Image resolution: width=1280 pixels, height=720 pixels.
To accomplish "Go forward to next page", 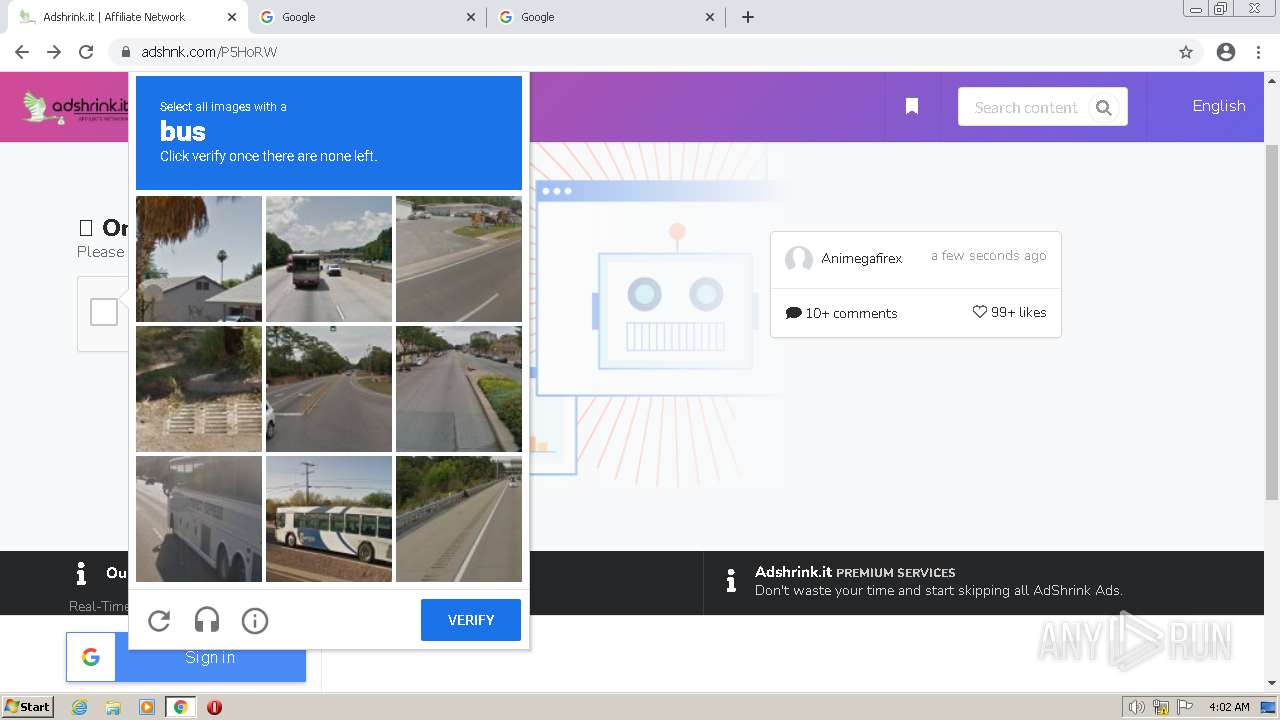I will [x=54, y=52].
